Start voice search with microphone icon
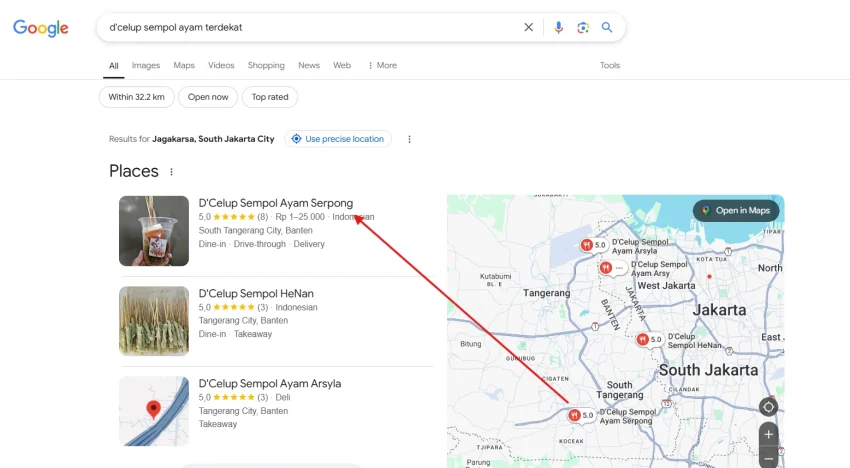Image resolution: width=850 pixels, height=468 pixels. tap(559, 27)
